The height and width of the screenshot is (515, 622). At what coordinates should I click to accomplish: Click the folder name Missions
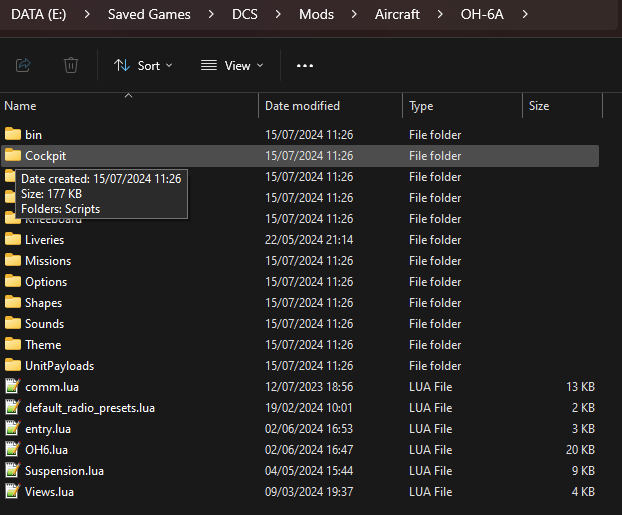48,261
